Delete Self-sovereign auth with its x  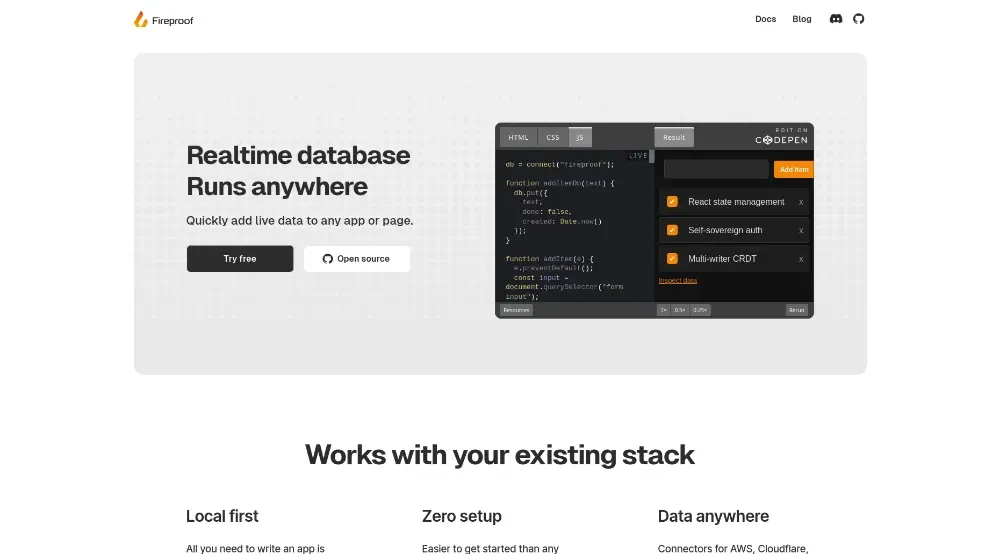[x=801, y=230]
